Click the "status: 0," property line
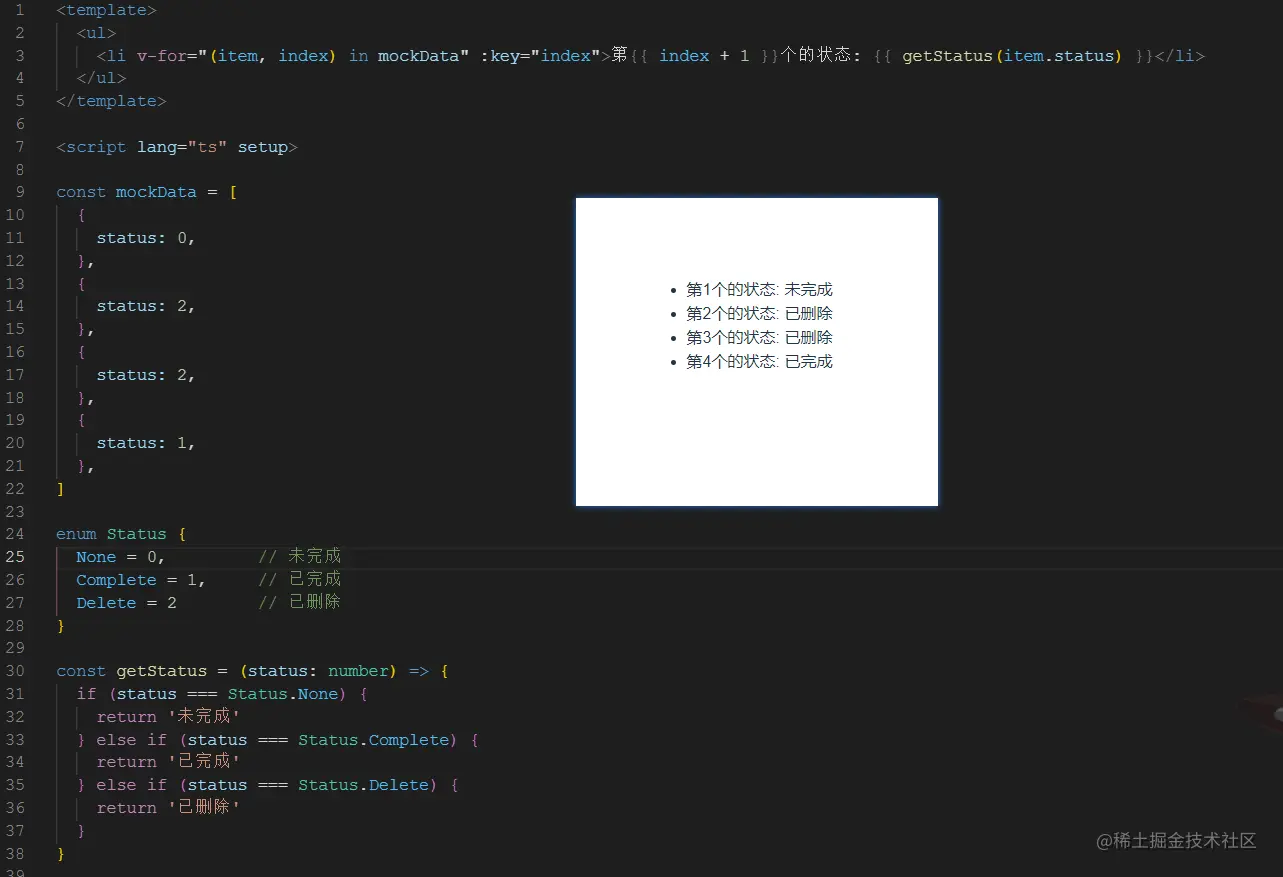This screenshot has width=1283, height=877. [x=146, y=238]
